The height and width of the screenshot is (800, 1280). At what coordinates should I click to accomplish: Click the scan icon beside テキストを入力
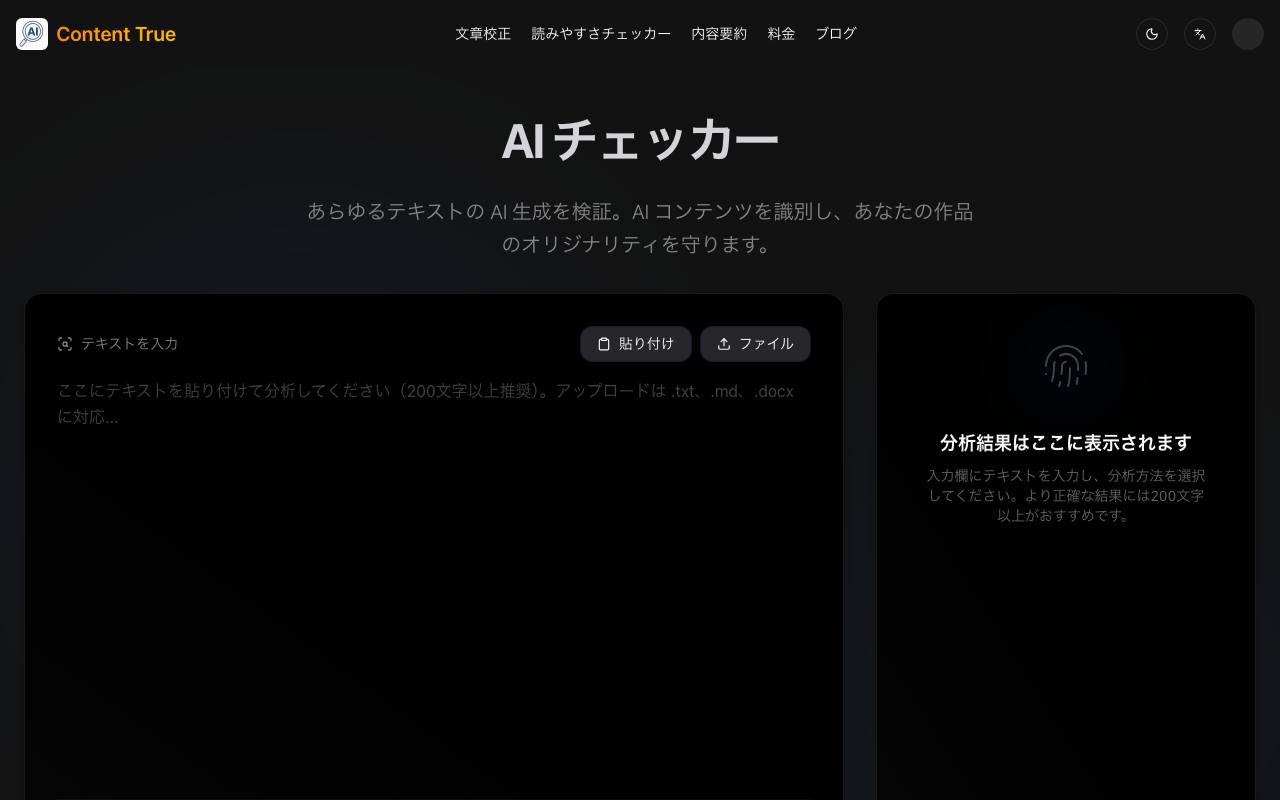65,344
